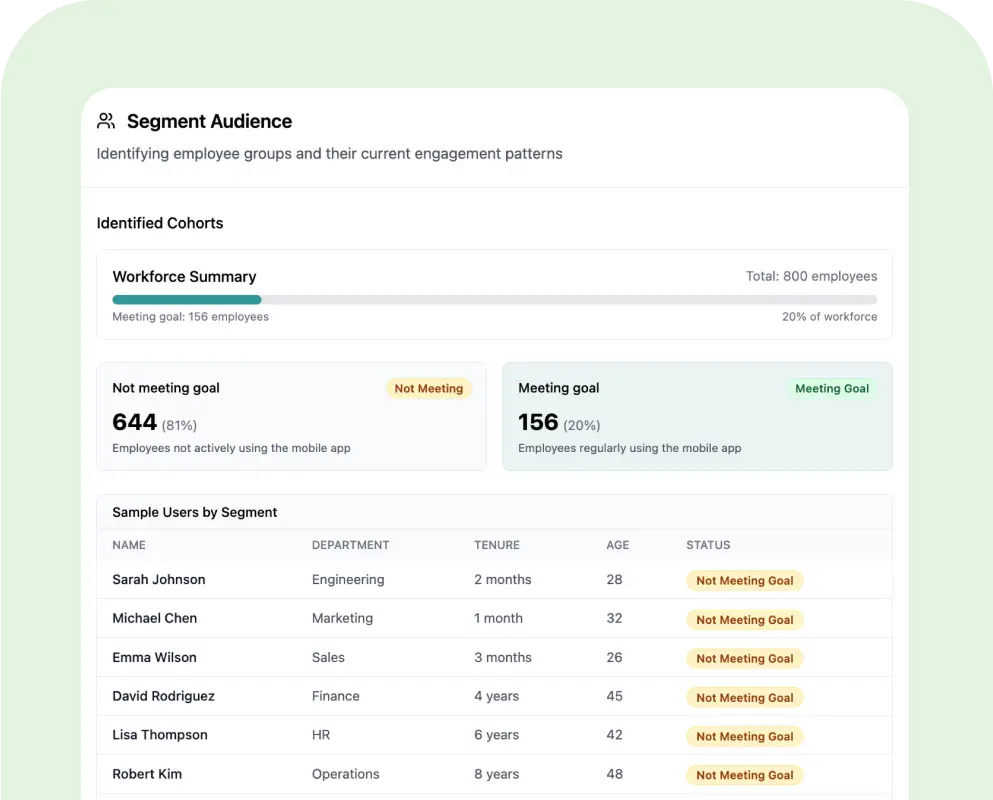
Task: Click the 644 employee count
Action: (134, 422)
